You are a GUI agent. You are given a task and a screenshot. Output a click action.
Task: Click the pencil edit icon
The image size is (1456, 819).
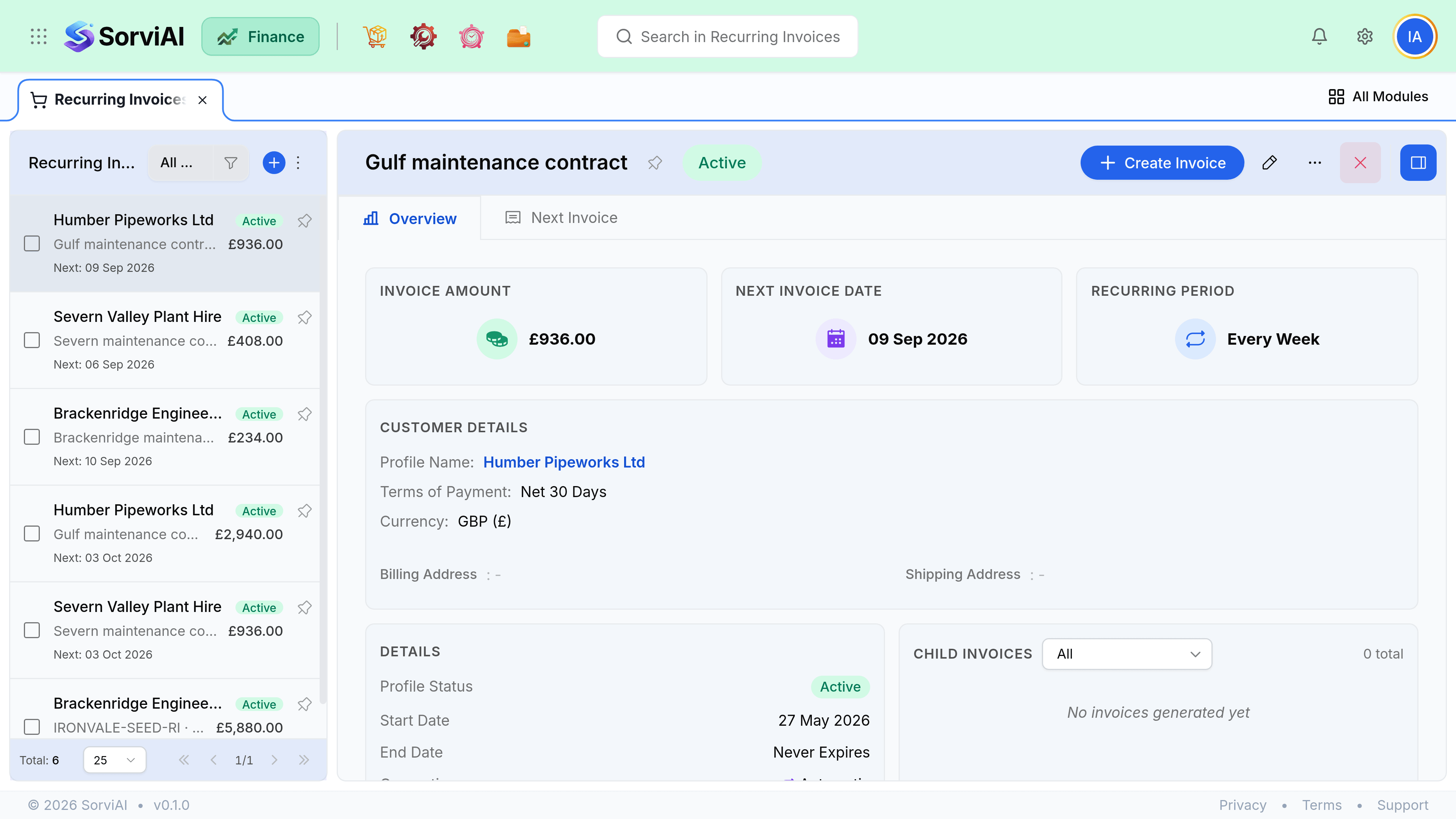[x=1269, y=163]
